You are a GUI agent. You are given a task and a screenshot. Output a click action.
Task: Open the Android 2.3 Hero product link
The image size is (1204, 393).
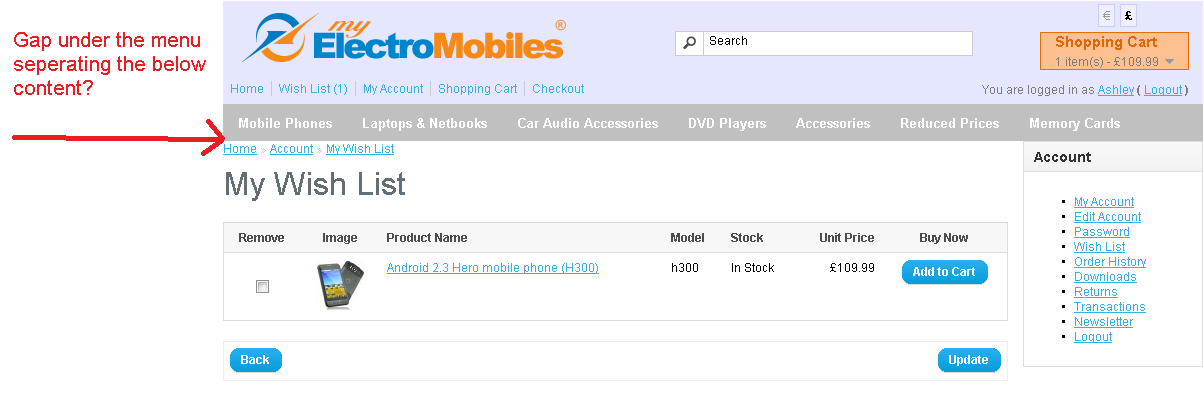(492, 268)
